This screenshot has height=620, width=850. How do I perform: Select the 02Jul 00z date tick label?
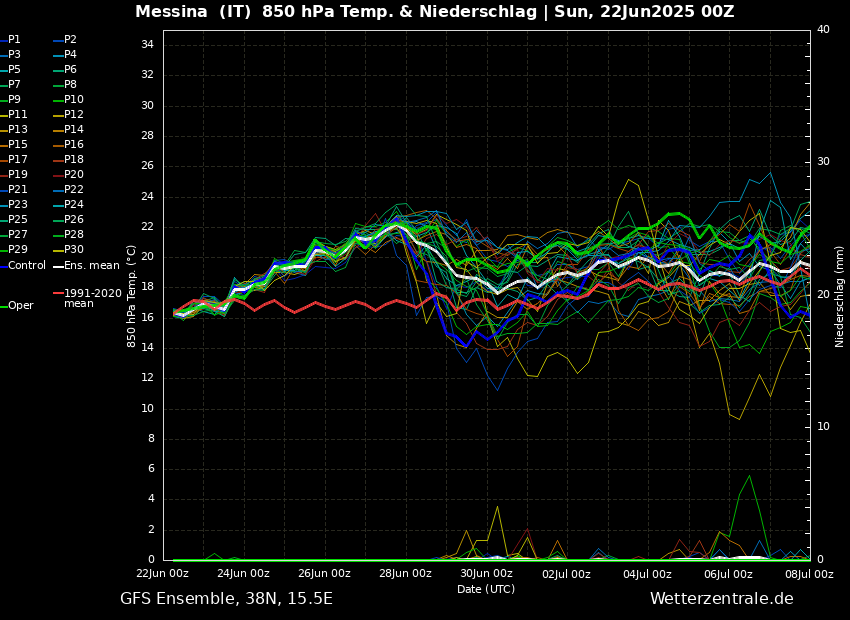pos(567,574)
